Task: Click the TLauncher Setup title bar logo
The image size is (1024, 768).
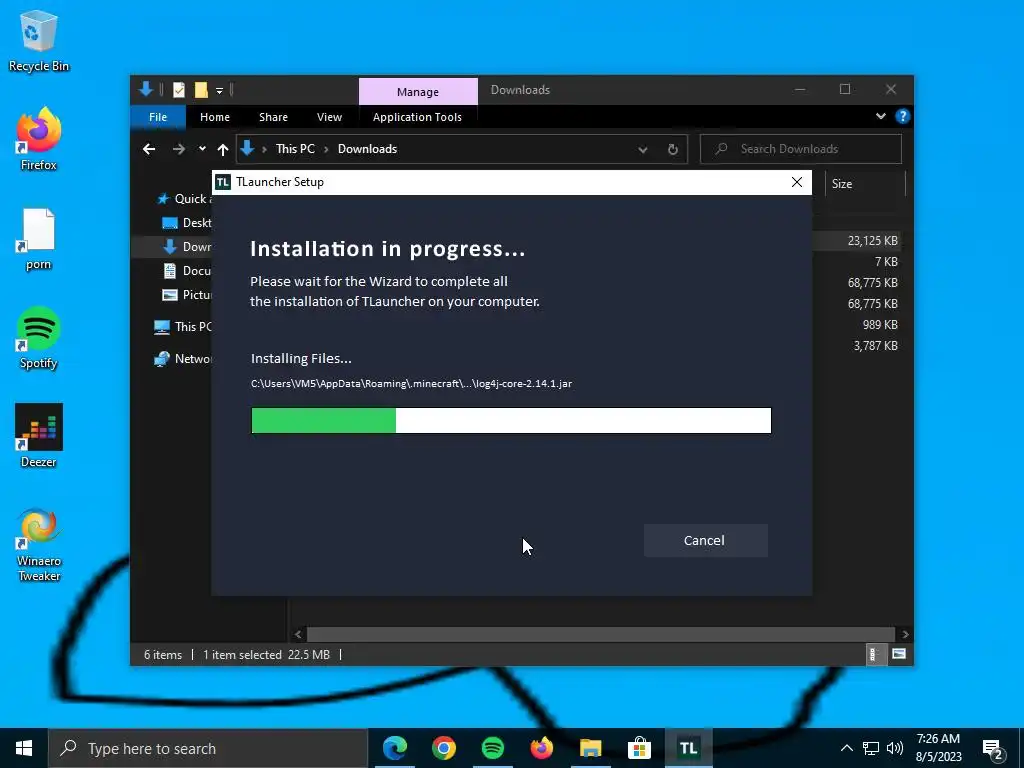Action: 223,182
